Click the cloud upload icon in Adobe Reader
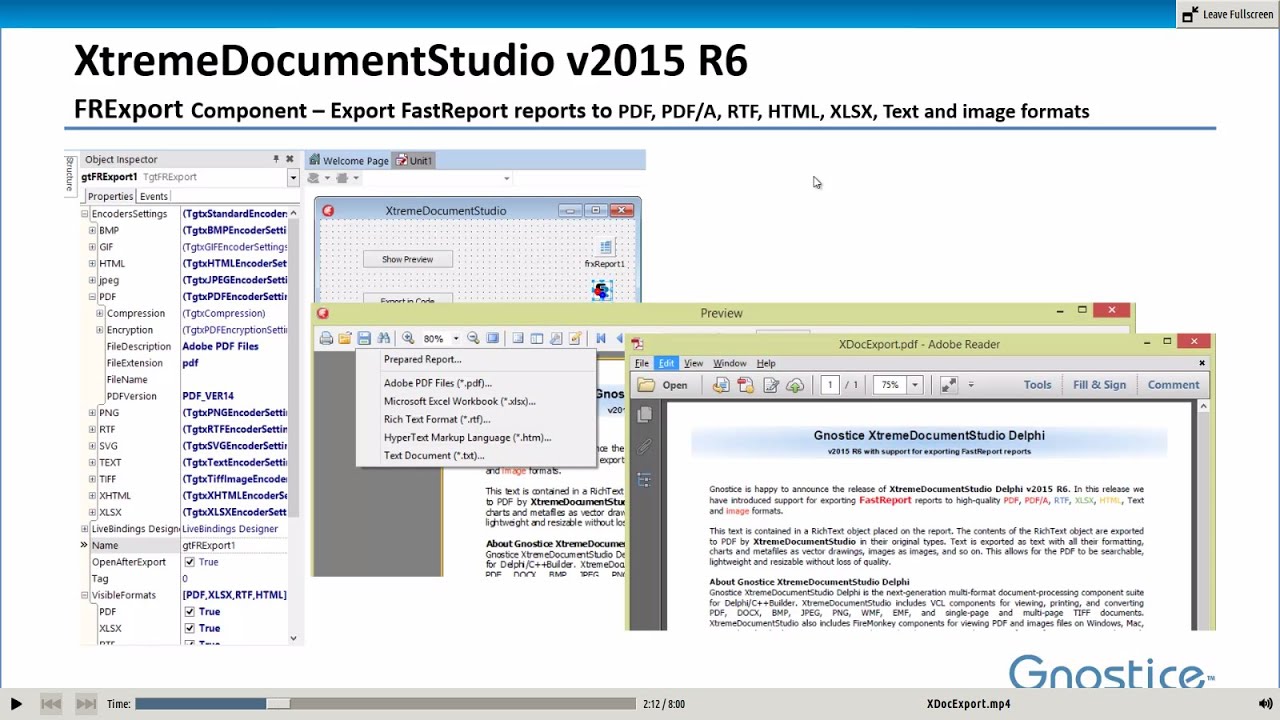Viewport: 1280px width, 720px height. click(x=795, y=385)
